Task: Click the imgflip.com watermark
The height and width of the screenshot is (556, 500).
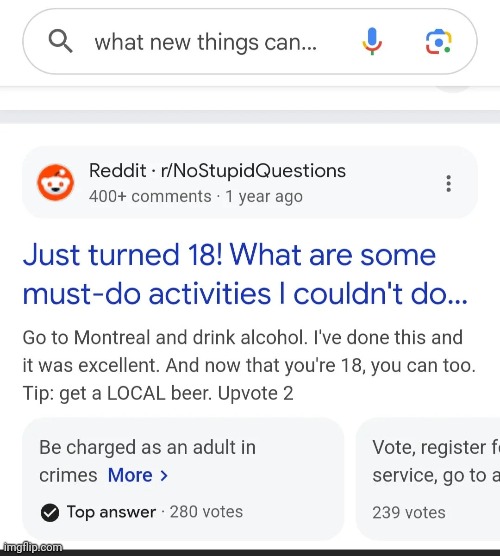Action: pyautogui.click(x=32, y=547)
